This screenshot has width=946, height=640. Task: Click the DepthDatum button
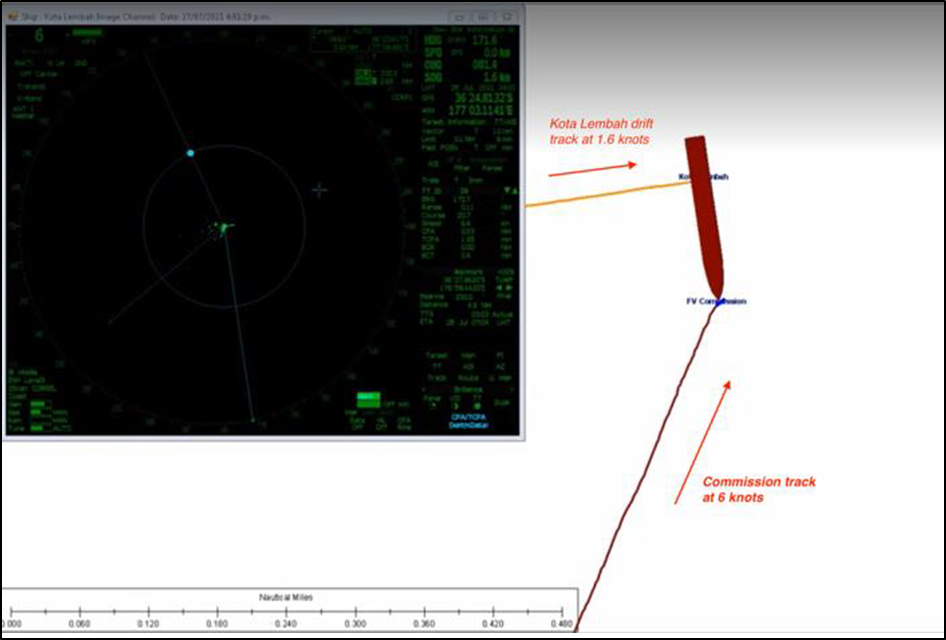[468, 425]
